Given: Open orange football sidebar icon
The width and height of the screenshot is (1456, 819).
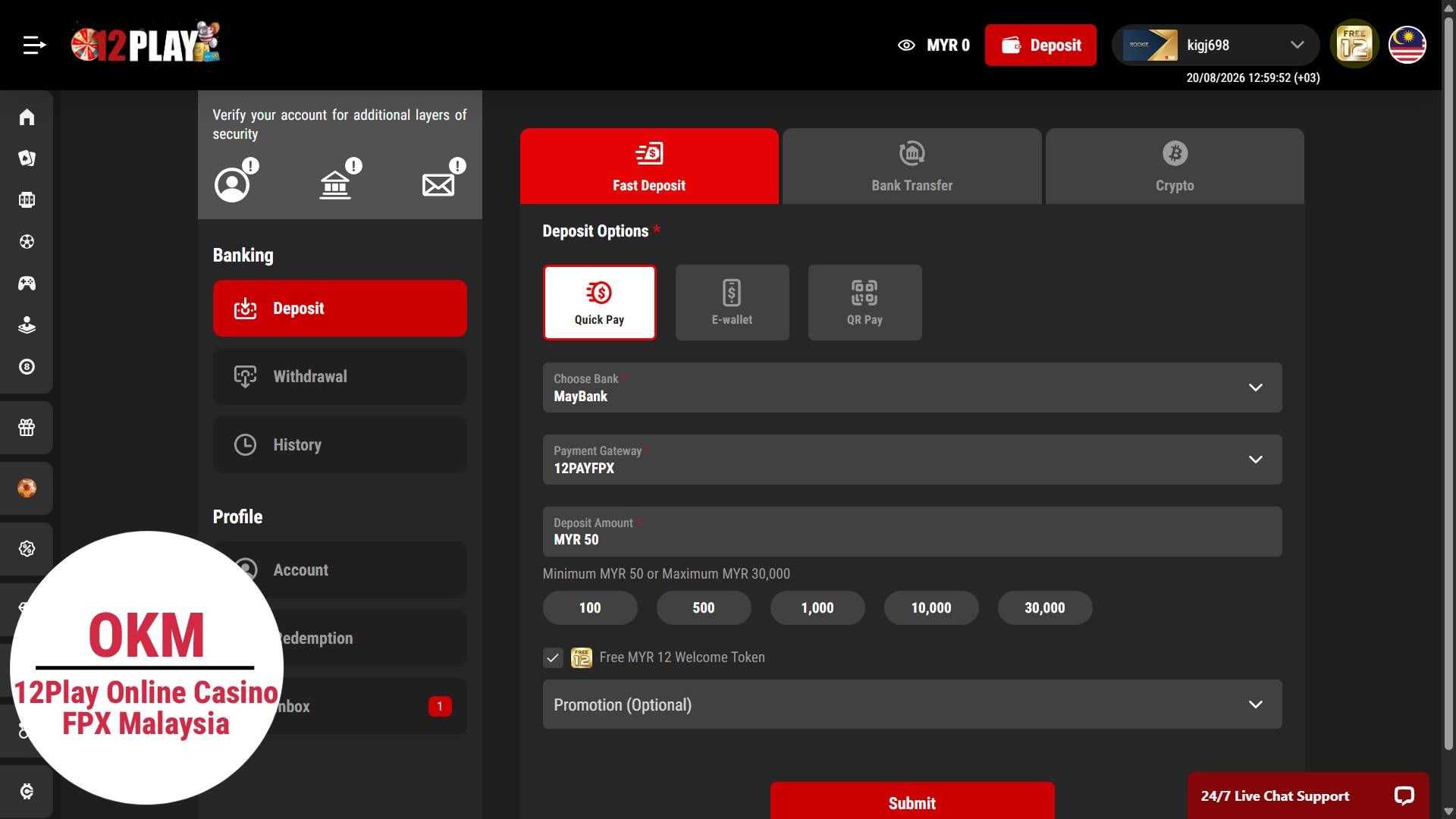Looking at the screenshot, I should click(27, 488).
